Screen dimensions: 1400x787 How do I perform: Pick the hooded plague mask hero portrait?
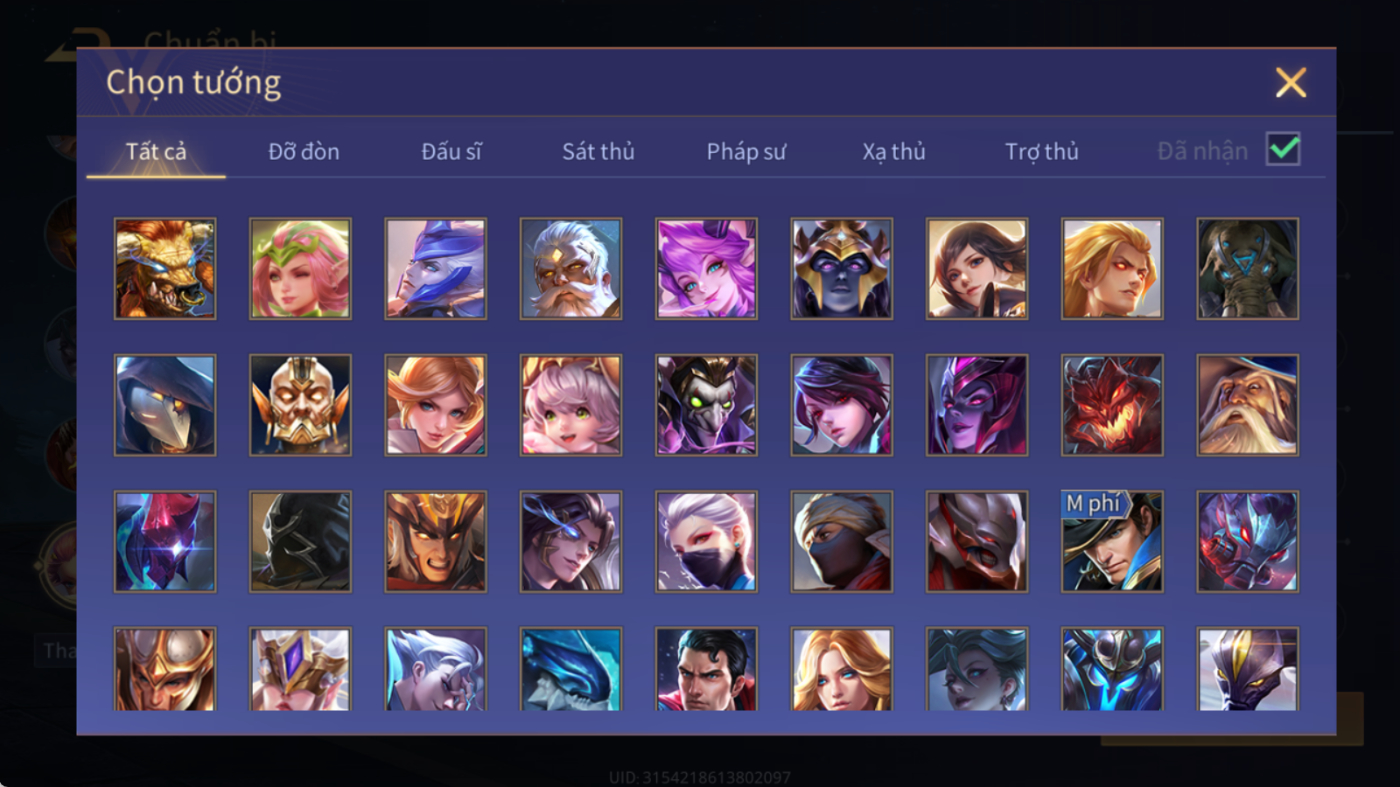pos(165,405)
